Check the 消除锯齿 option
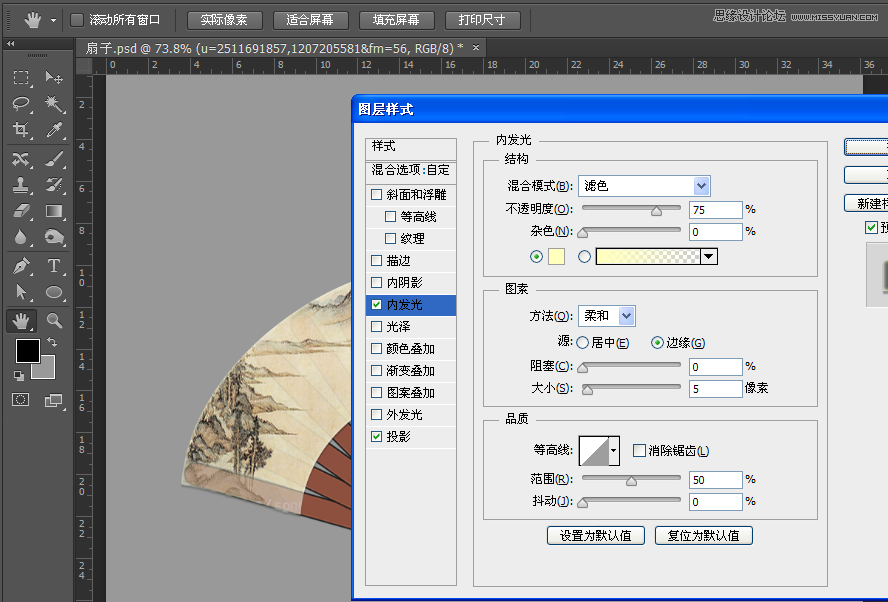The width and height of the screenshot is (888, 602). [639, 450]
